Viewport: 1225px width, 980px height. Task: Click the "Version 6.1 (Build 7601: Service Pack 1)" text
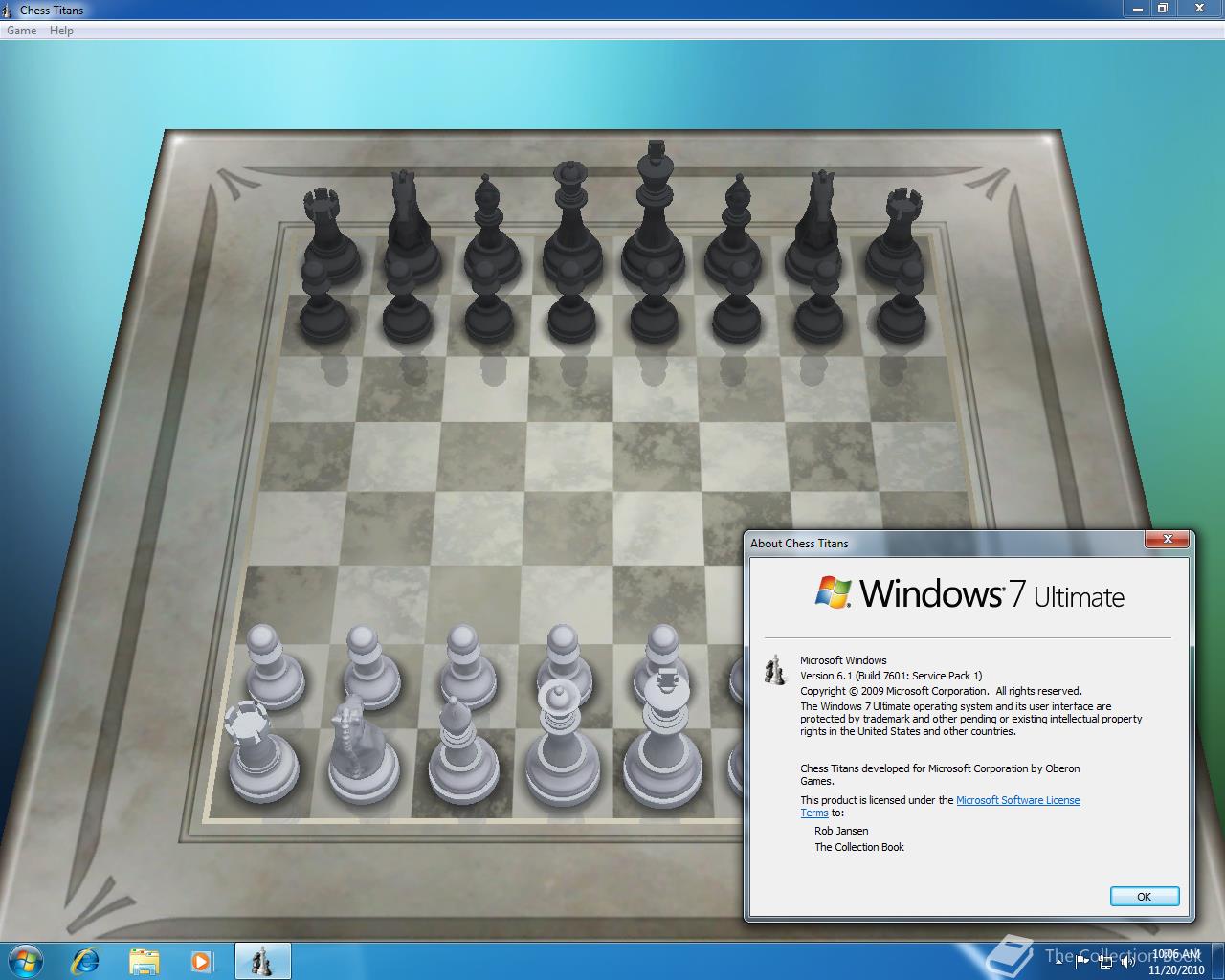(x=891, y=676)
